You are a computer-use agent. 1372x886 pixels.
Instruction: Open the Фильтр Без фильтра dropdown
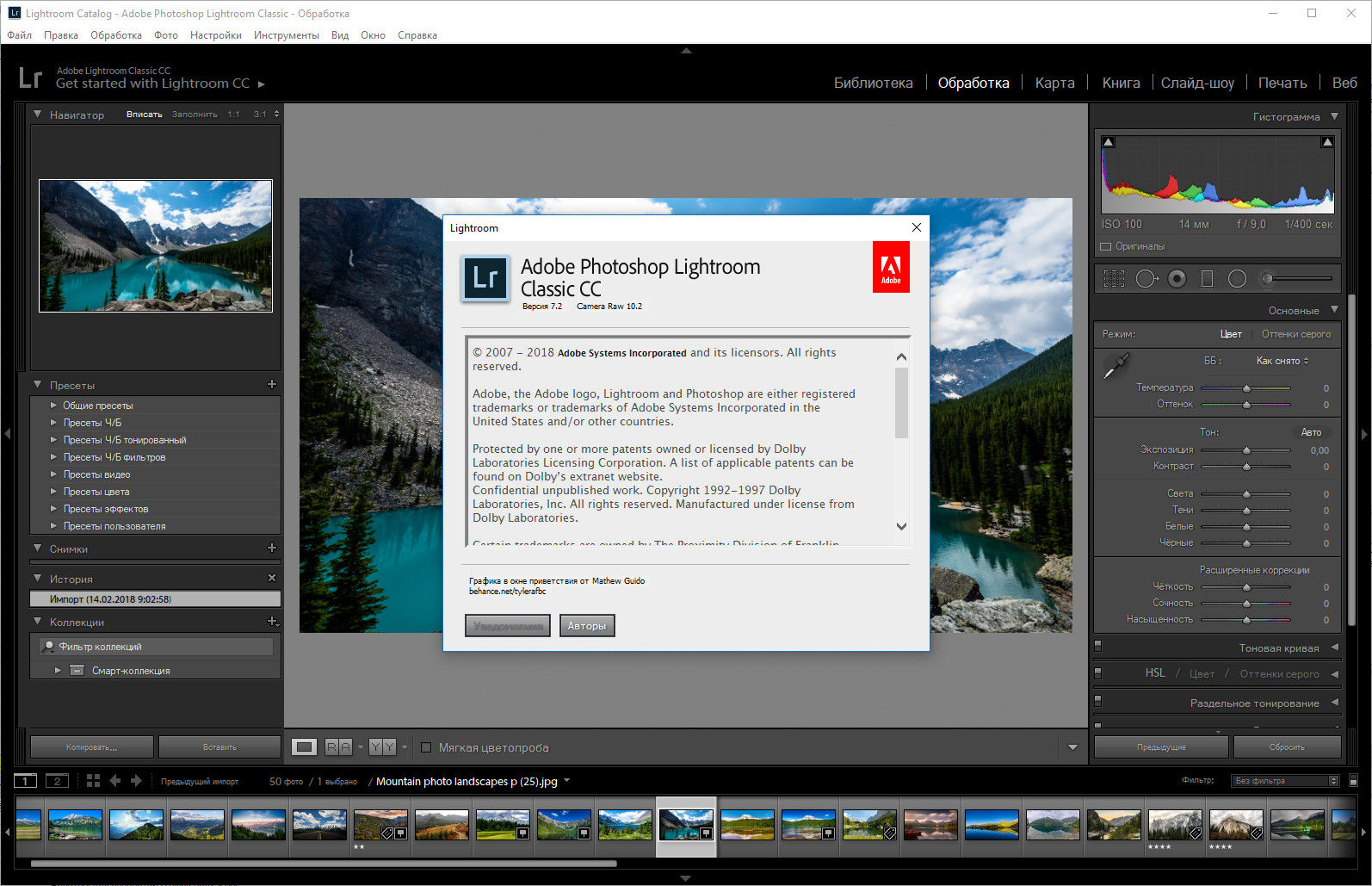coord(1286,781)
